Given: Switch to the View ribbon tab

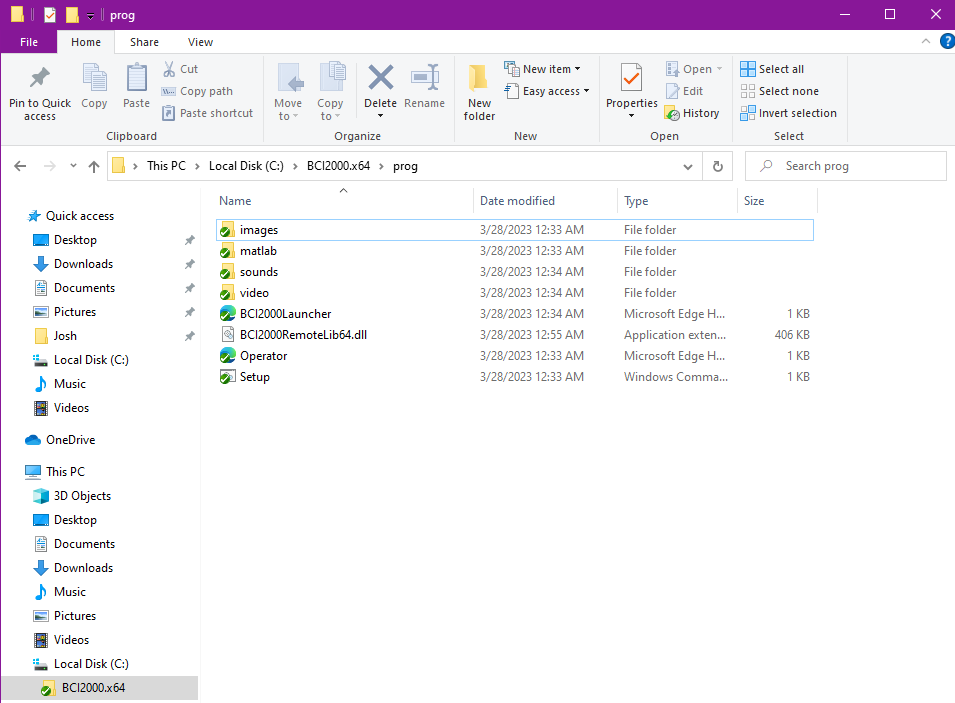Looking at the screenshot, I should click(200, 42).
